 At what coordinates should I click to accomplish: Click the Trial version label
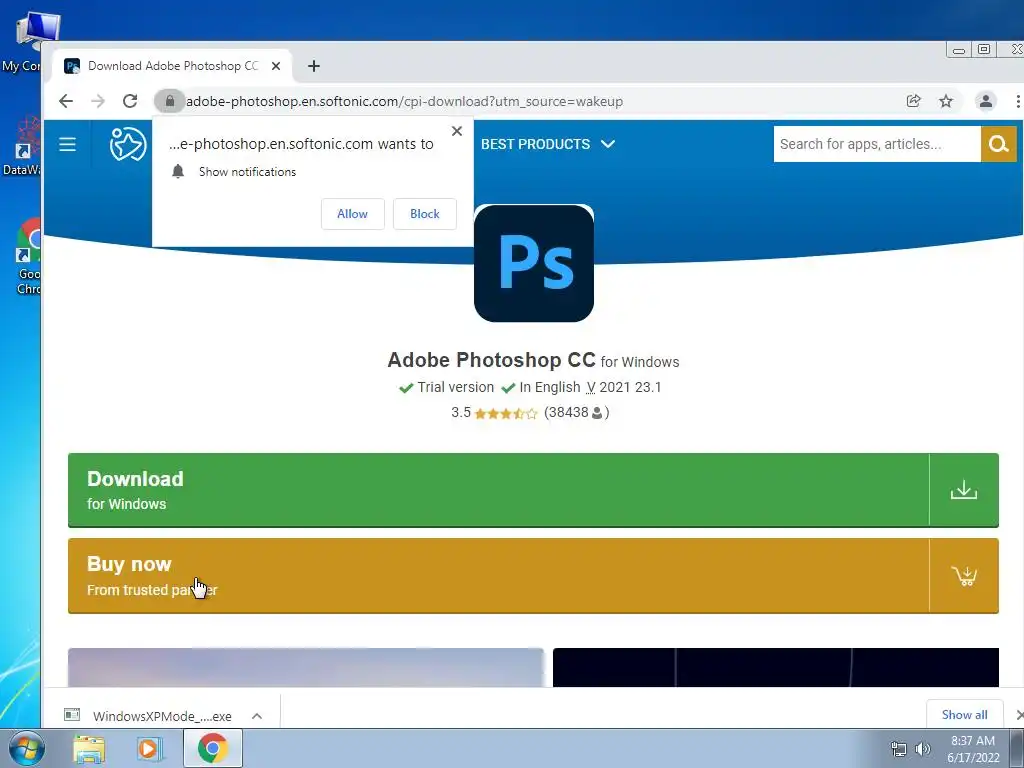(x=455, y=387)
